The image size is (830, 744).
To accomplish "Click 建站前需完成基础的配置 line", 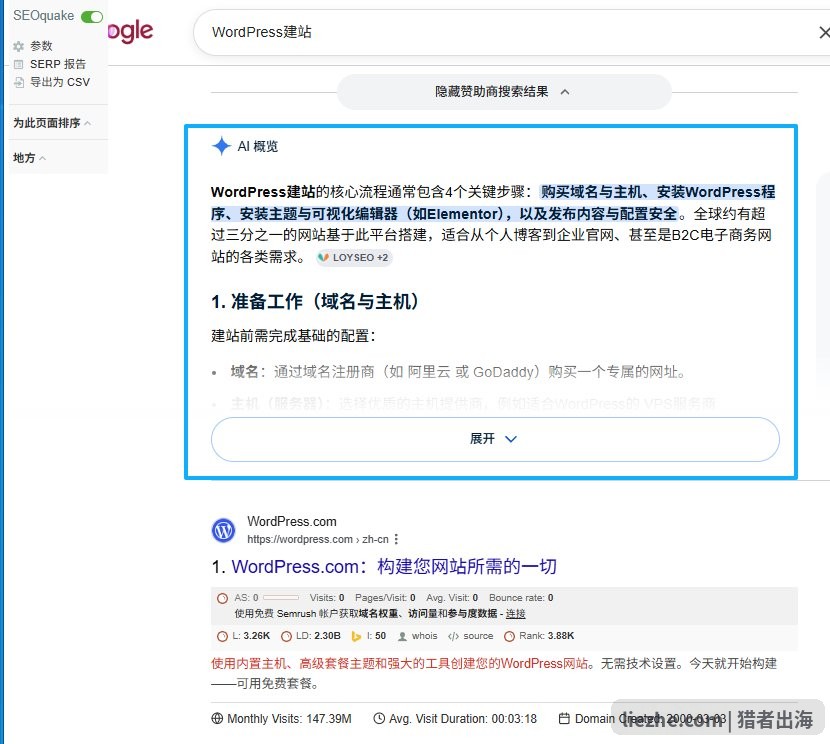I will click(293, 336).
